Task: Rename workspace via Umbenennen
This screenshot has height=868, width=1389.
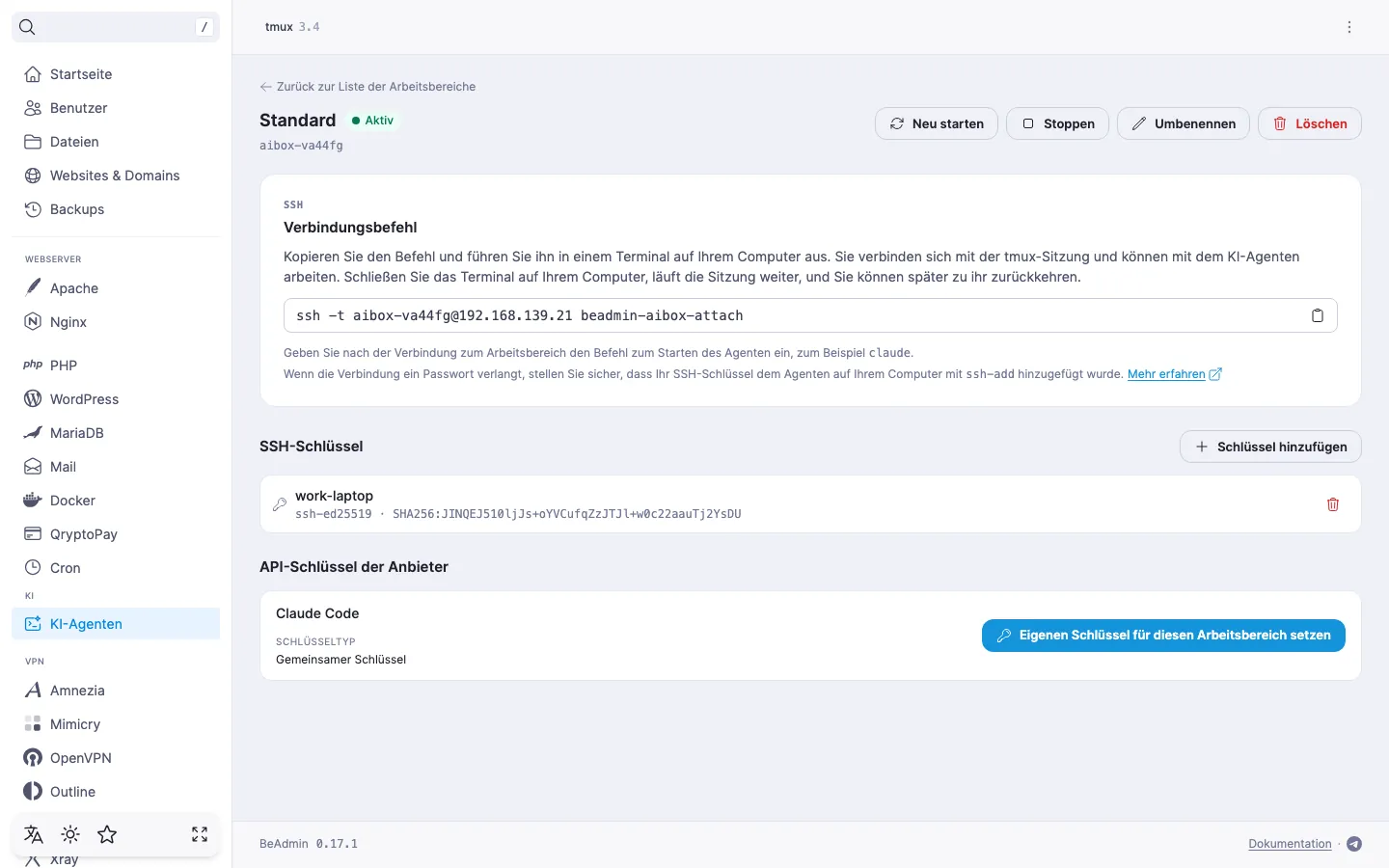Action: coord(1184,123)
